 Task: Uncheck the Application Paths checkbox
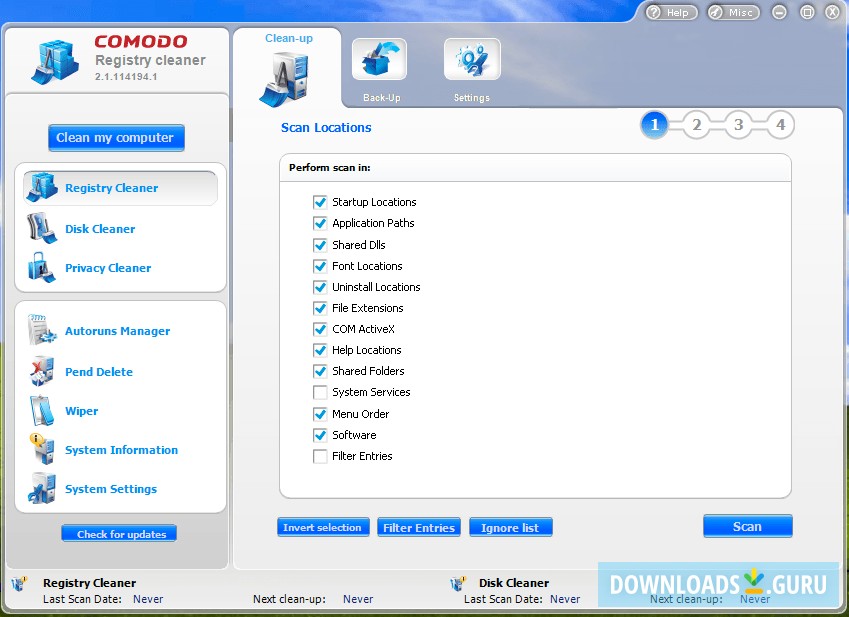(320, 223)
